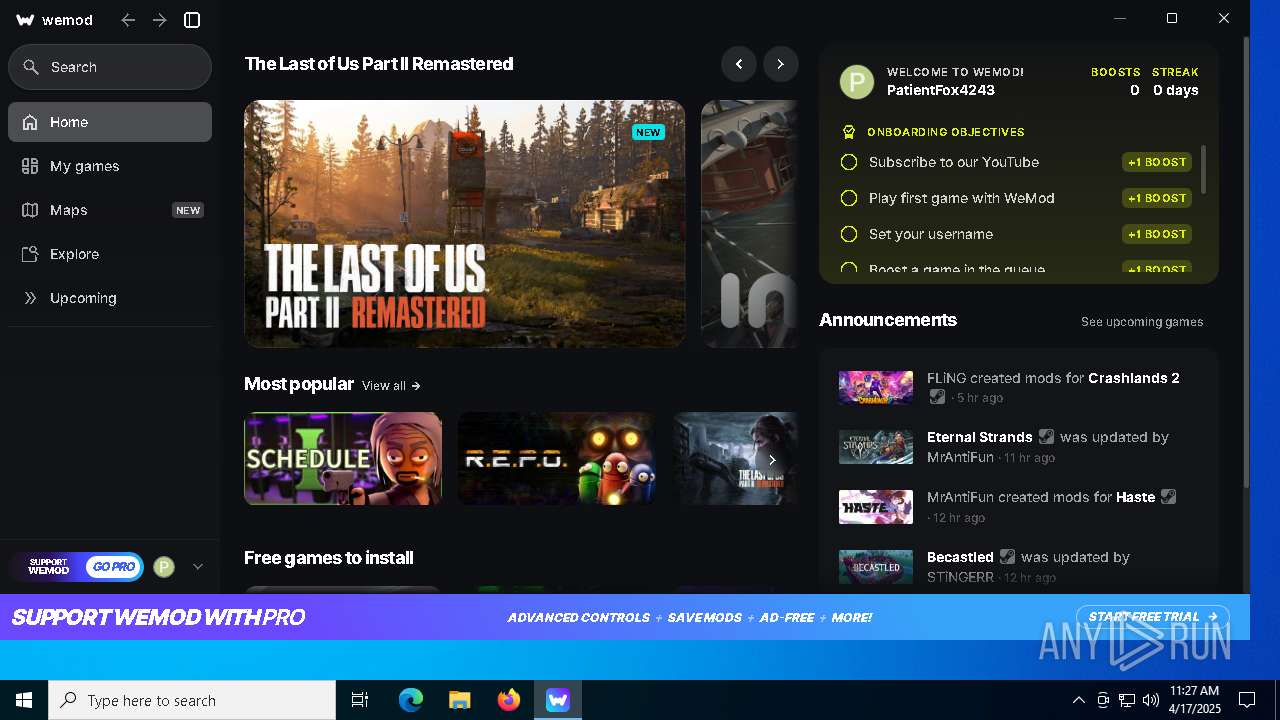This screenshot has height=720, width=1280.
Task: Open the second featured game banner
Action: [x=750, y=224]
